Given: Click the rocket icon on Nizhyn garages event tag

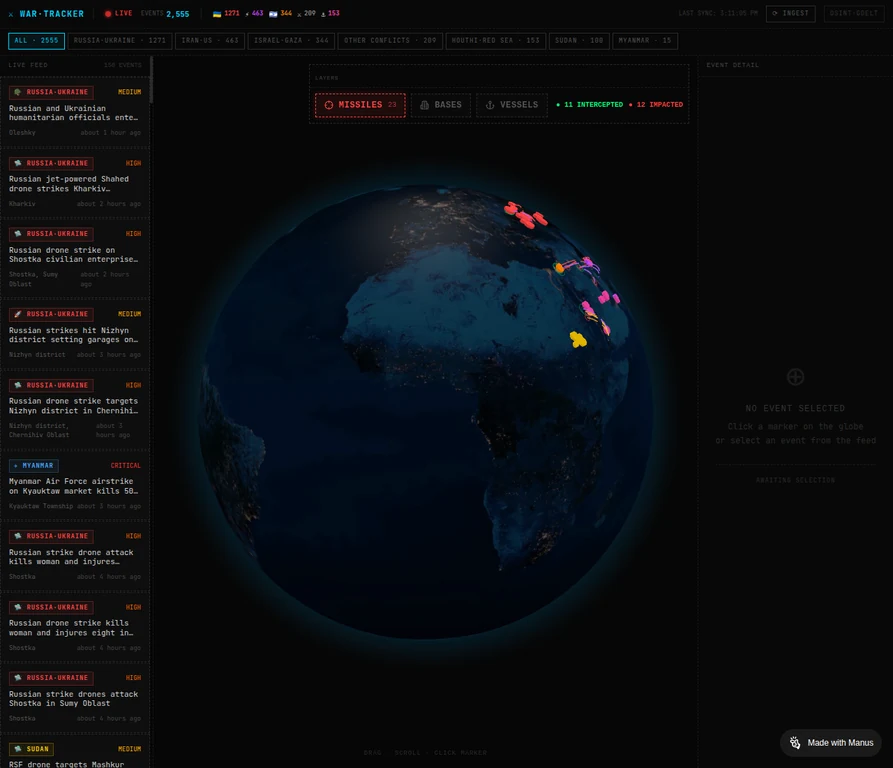Looking at the screenshot, I should pyautogui.click(x=18, y=314).
